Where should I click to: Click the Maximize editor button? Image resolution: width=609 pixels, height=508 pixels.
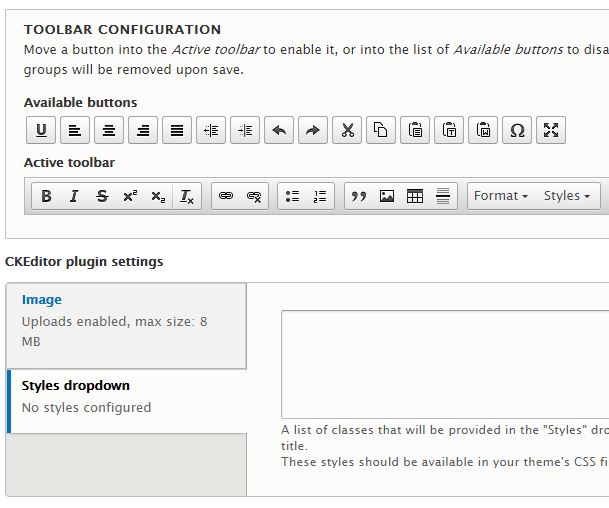pos(551,130)
